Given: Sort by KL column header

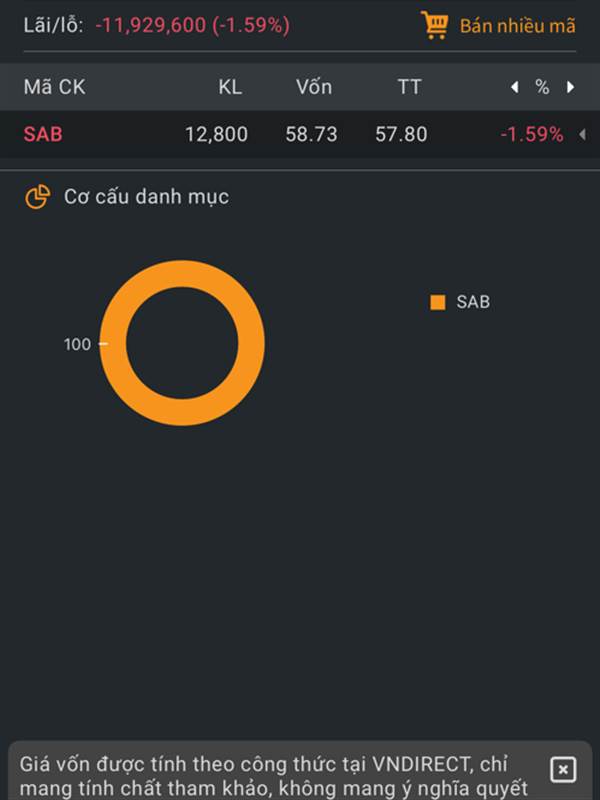Looking at the screenshot, I should point(230,87).
